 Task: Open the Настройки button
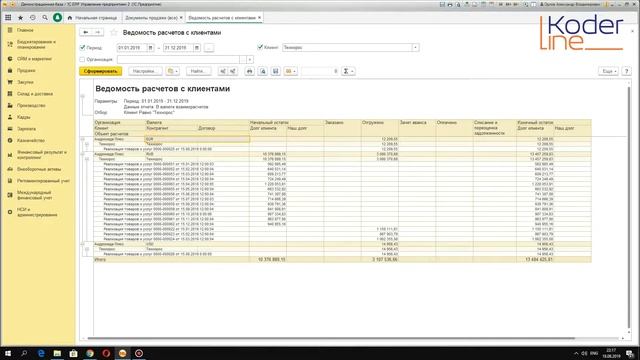pyautogui.click(x=145, y=71)
